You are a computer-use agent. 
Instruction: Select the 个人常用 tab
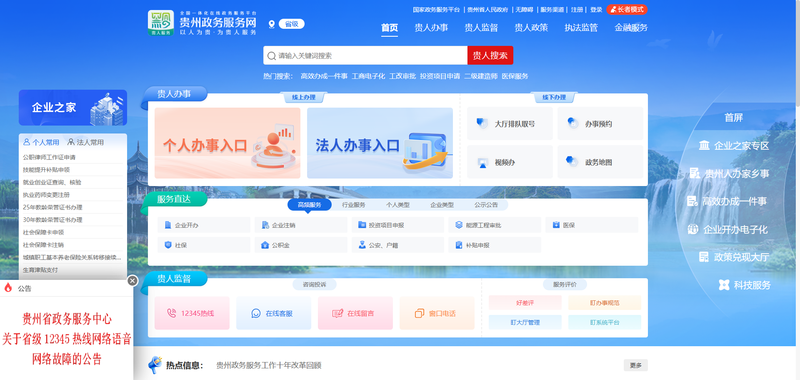pyautogui.click(x=41, y=142)
